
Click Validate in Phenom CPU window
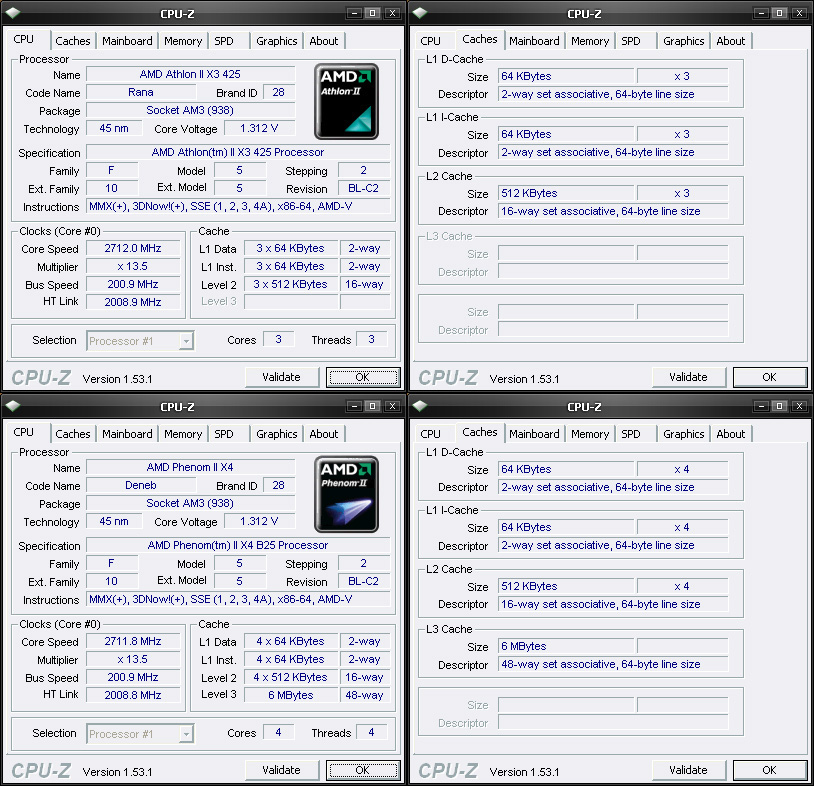coord(281,770)
